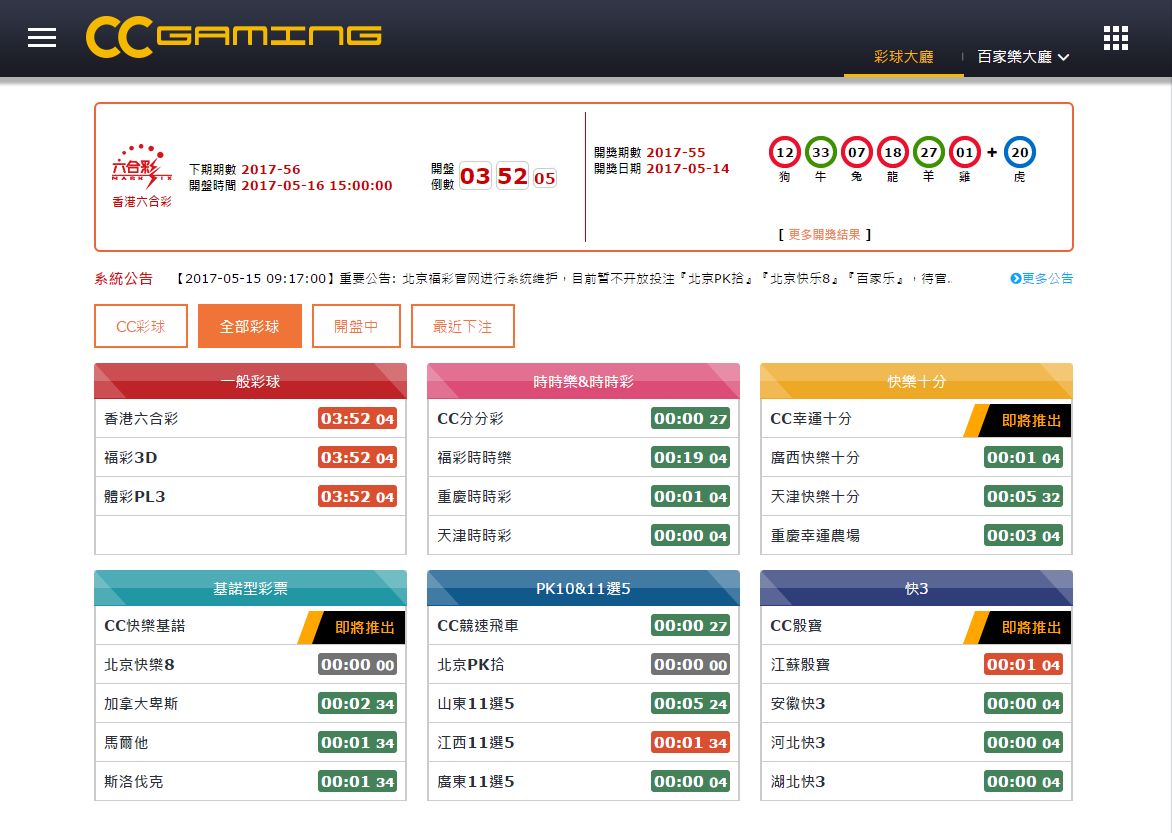Open CC競速飛車 game row
Screen dimensions: 1172x833
(x=583, y=626)
